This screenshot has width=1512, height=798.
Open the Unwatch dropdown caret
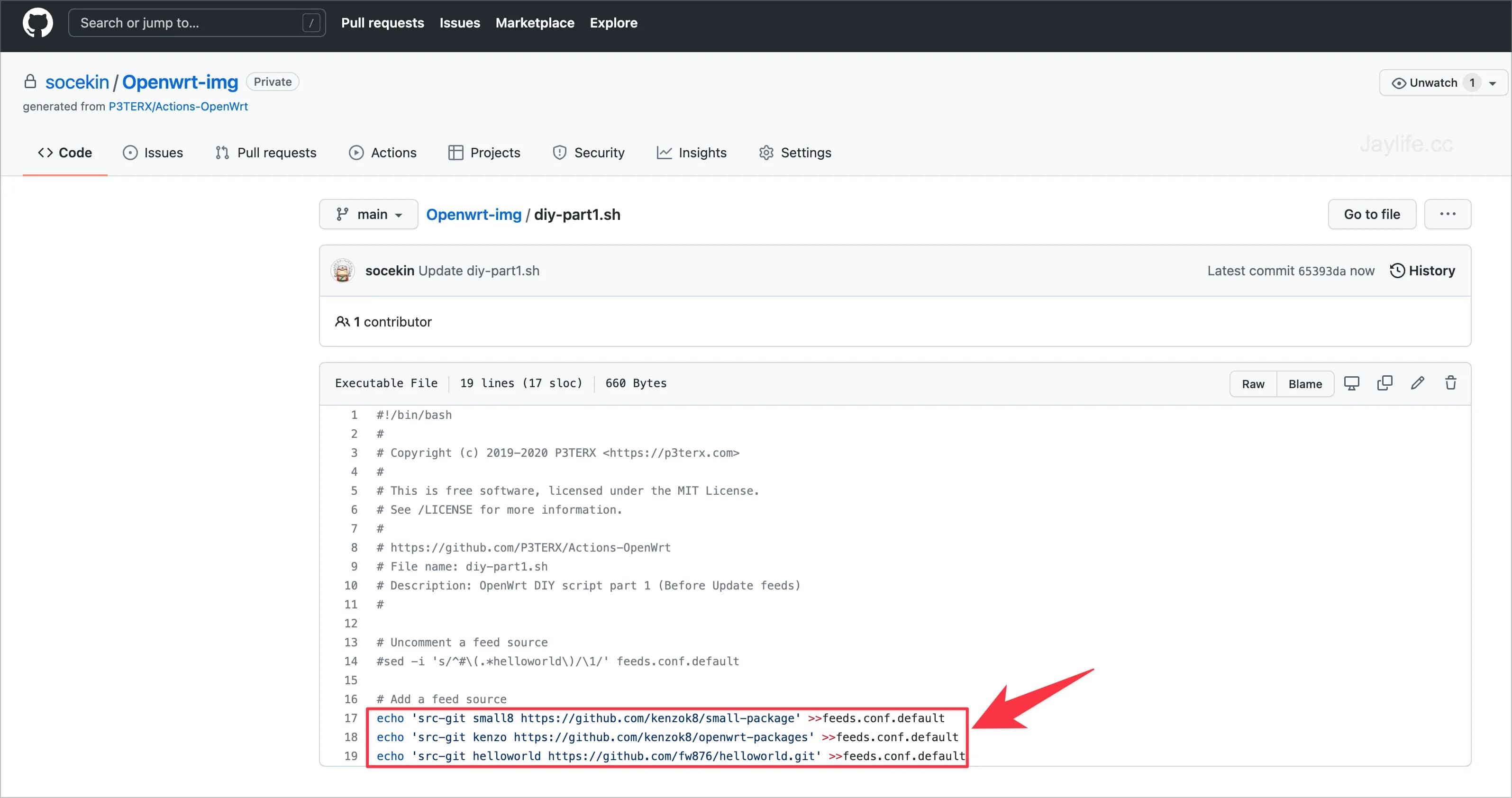[x=1493, y=83]
